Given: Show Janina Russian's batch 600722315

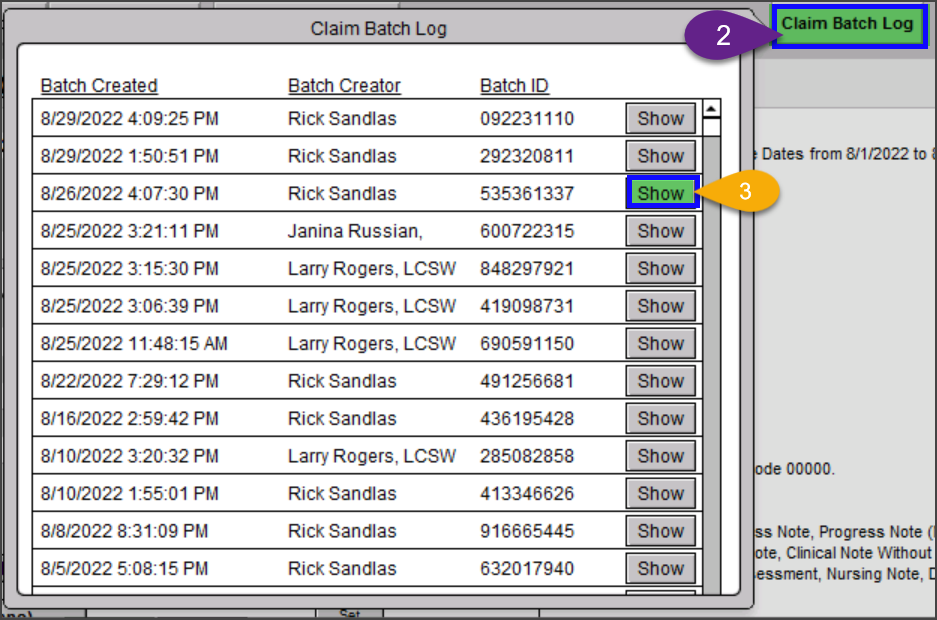Looking at the screenshot, I should pos(660,230).
